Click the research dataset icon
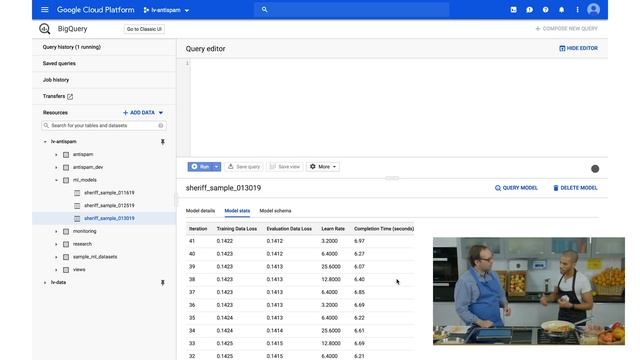640x360 pixels. [66, 244]
